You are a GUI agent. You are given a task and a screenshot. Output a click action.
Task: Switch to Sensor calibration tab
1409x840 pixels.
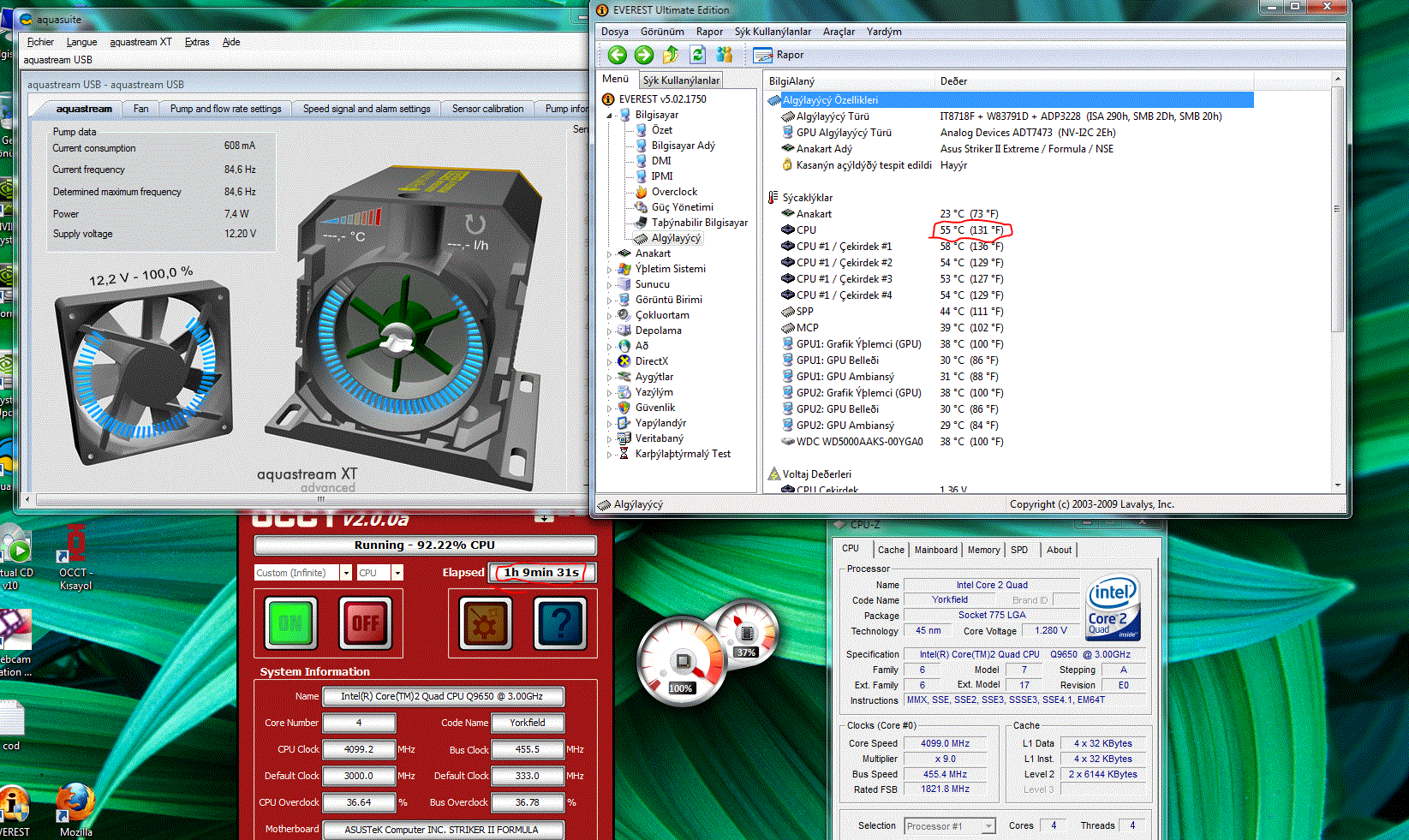(x=487, y=109)
